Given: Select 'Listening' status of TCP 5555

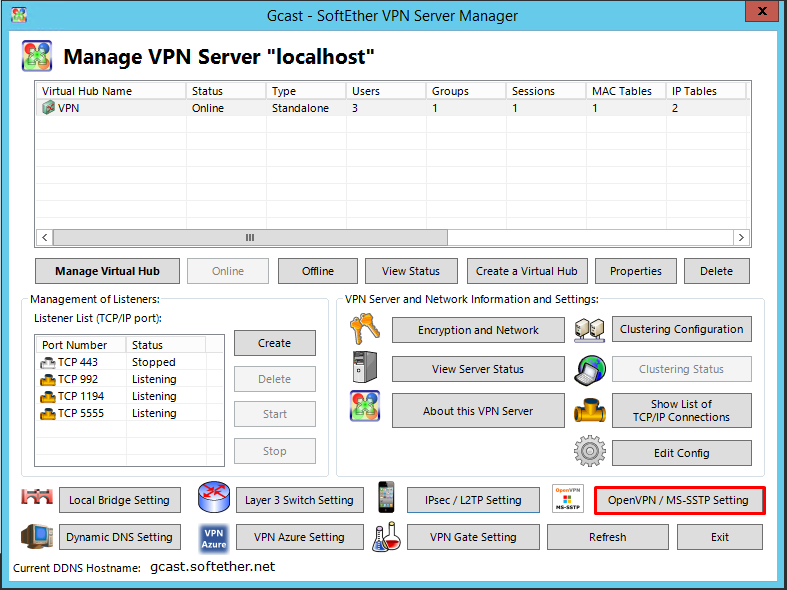Looking at the screenshot, I should [154, 413].
